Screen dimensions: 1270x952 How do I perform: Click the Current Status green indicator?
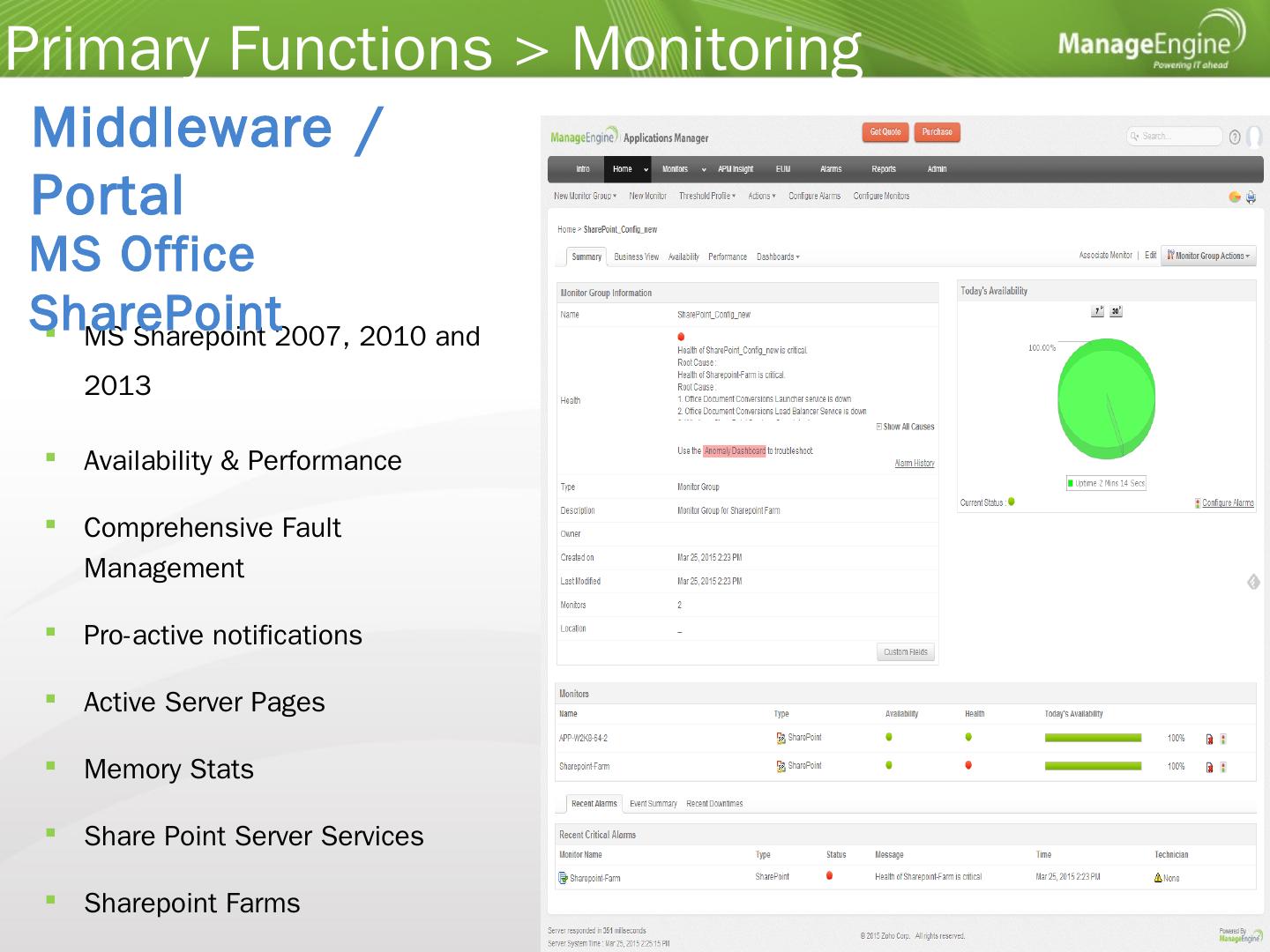pos(1012,502)
